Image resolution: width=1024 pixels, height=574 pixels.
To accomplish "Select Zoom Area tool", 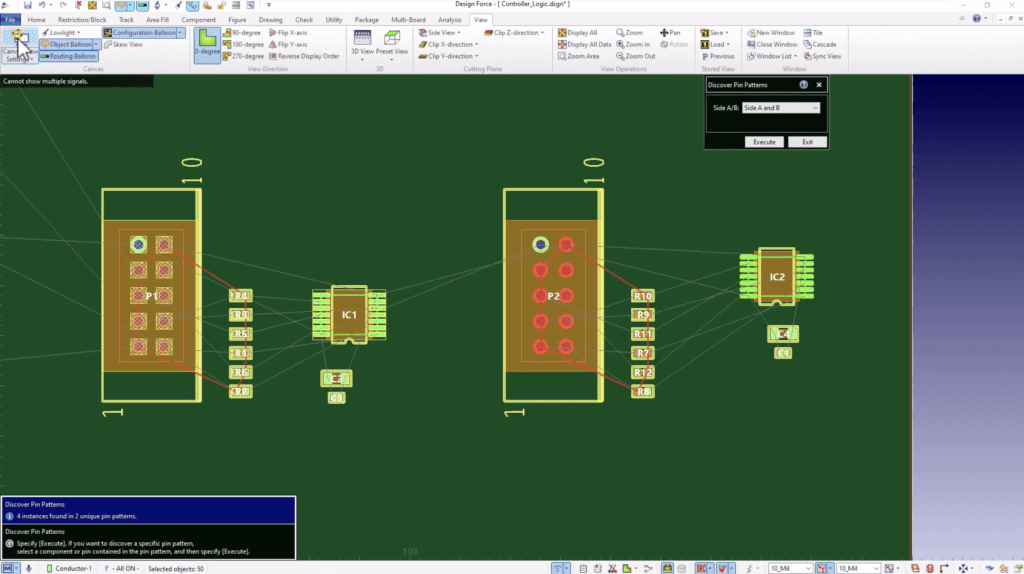I will 582,57.
